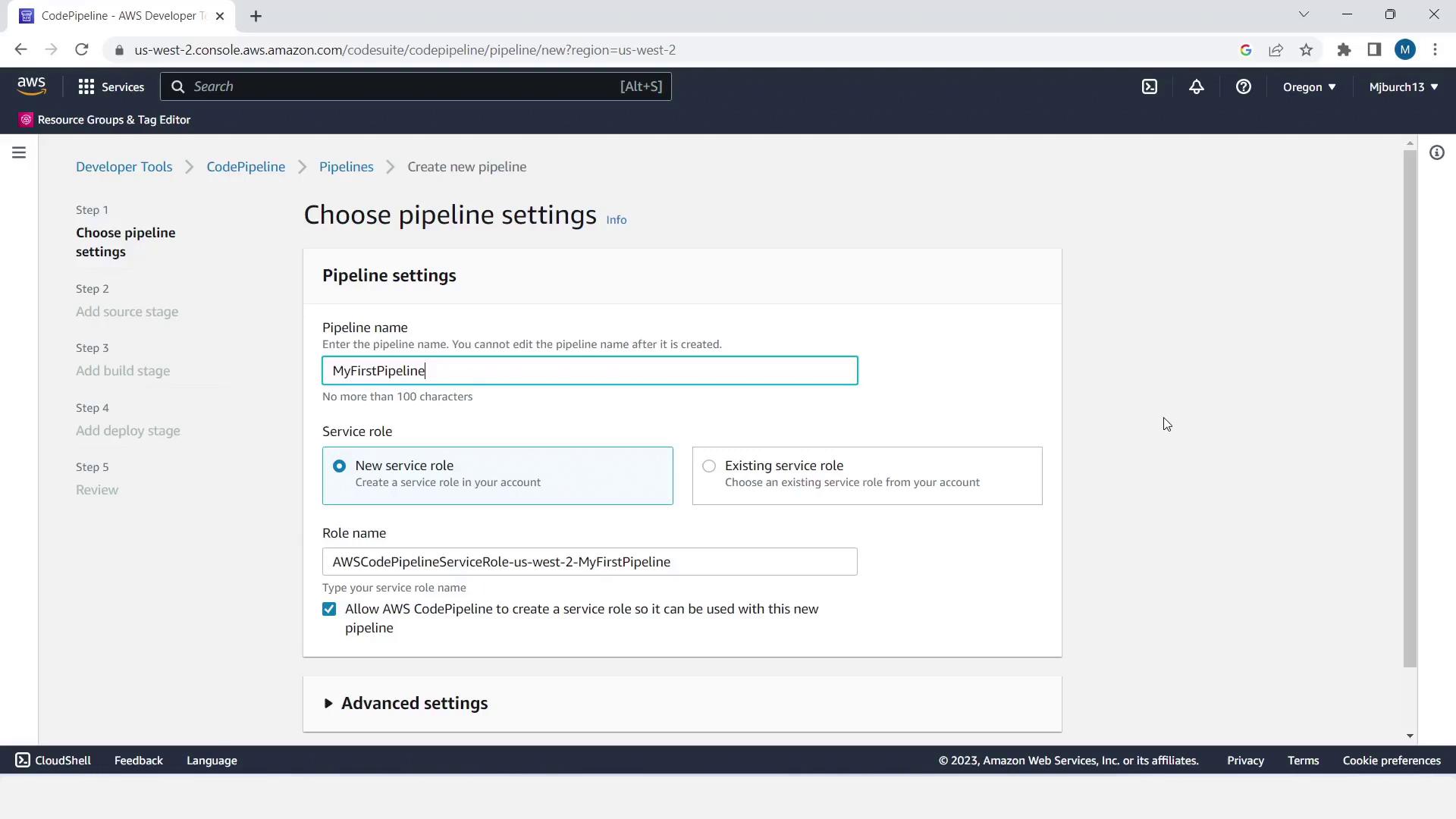Toggle the left hamburger navigation panel
Image resolution: width=1456 pixels, height=819 pixels.
[x=19, y=153]
